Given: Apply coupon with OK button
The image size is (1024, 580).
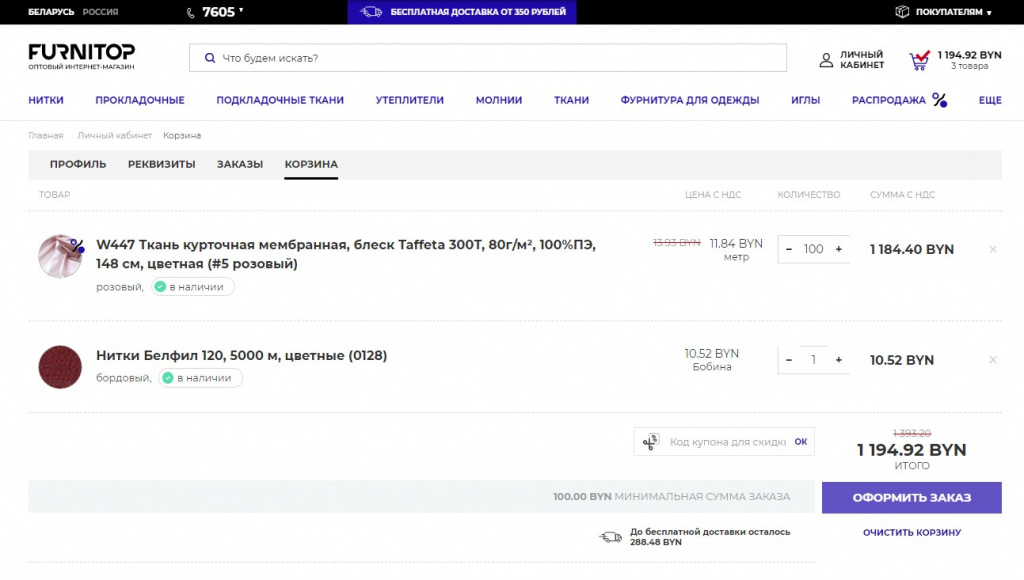Looking at the screenshot, I should coord(800,441).
